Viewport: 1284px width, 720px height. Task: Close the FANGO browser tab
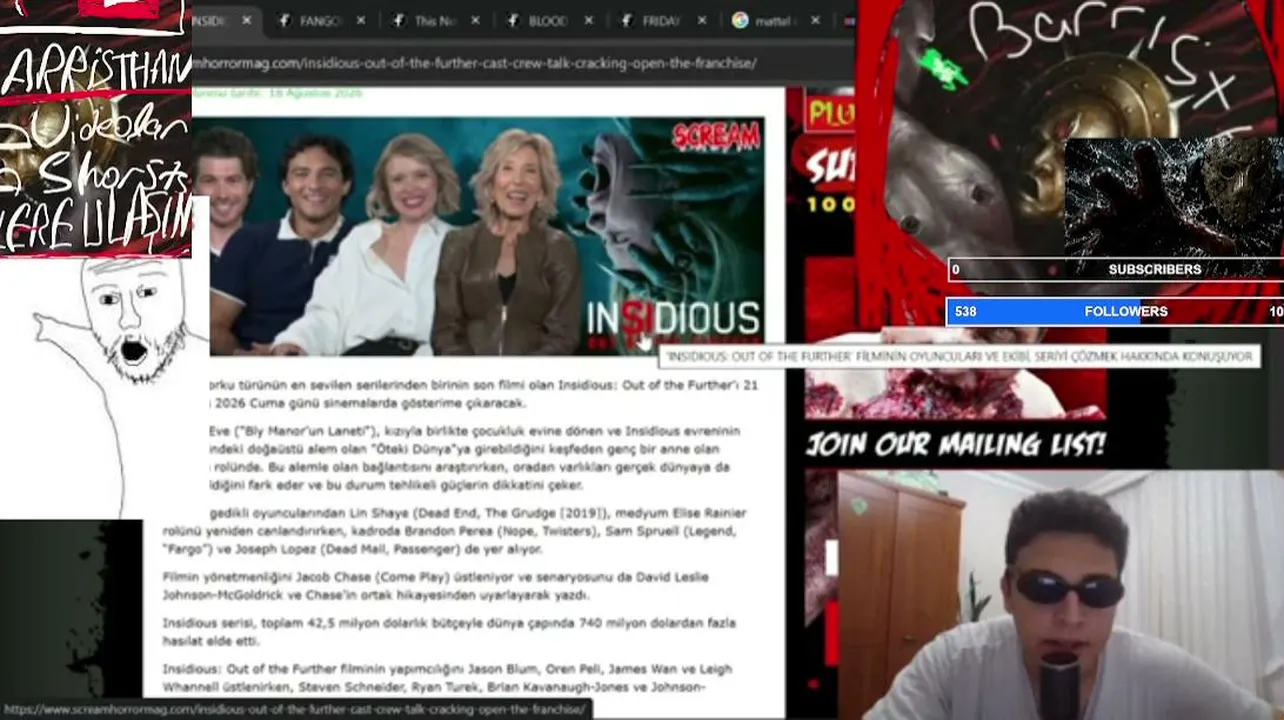360,20
